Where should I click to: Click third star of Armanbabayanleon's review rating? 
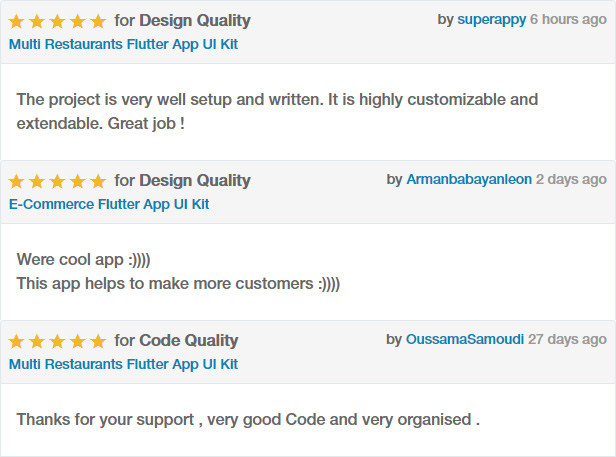click(x=57, y=181)
